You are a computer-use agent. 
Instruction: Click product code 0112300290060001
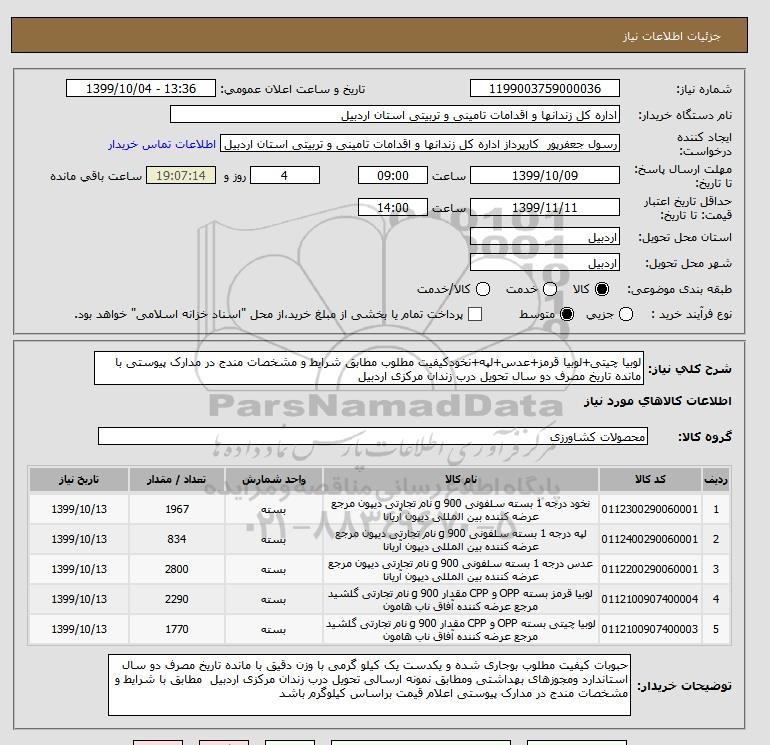tap(650, 509)
